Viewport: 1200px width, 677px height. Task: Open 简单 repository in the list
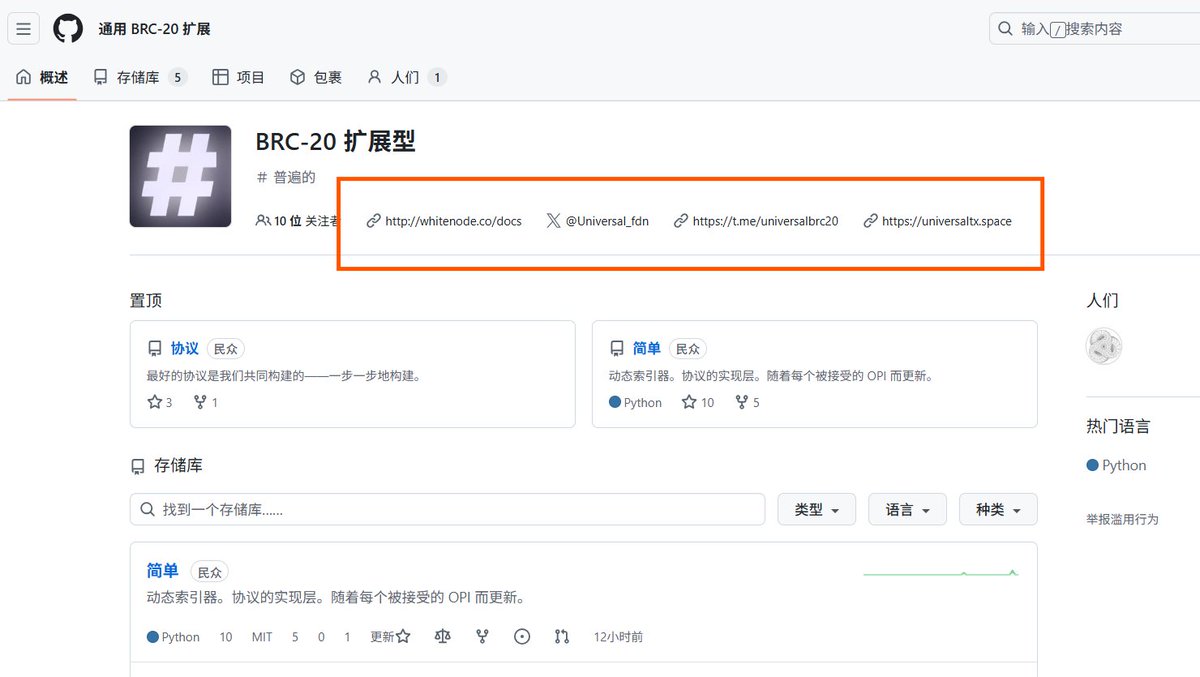point(163,570)
